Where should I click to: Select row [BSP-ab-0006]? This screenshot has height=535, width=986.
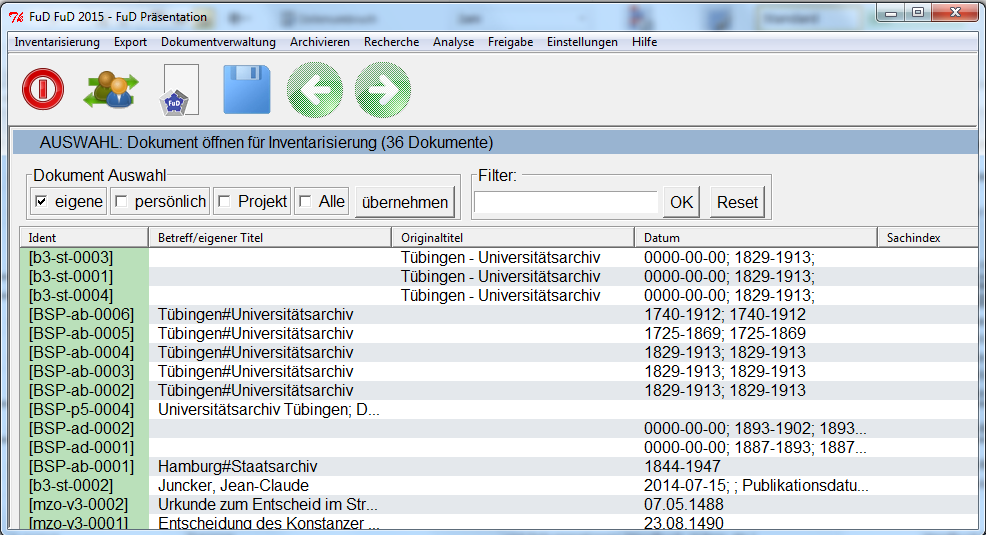pyautogui.click(x=499, y=314)
